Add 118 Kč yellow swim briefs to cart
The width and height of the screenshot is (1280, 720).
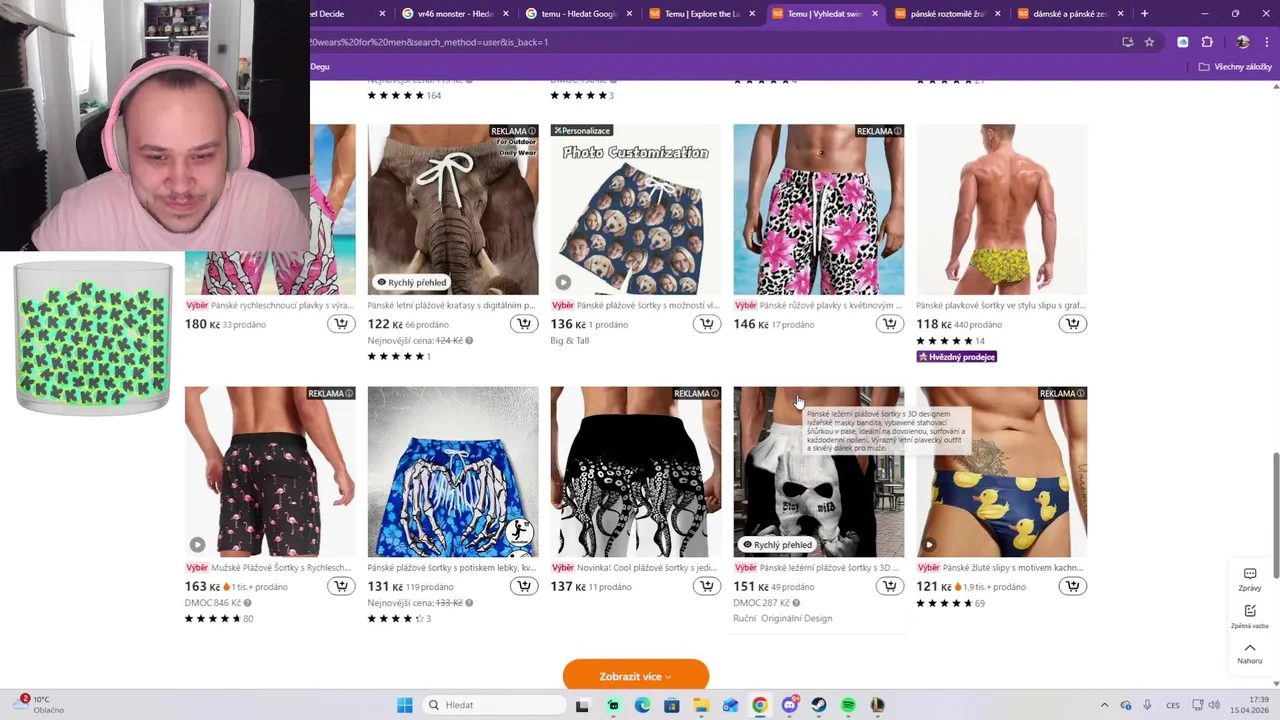tap(1073, 324)
